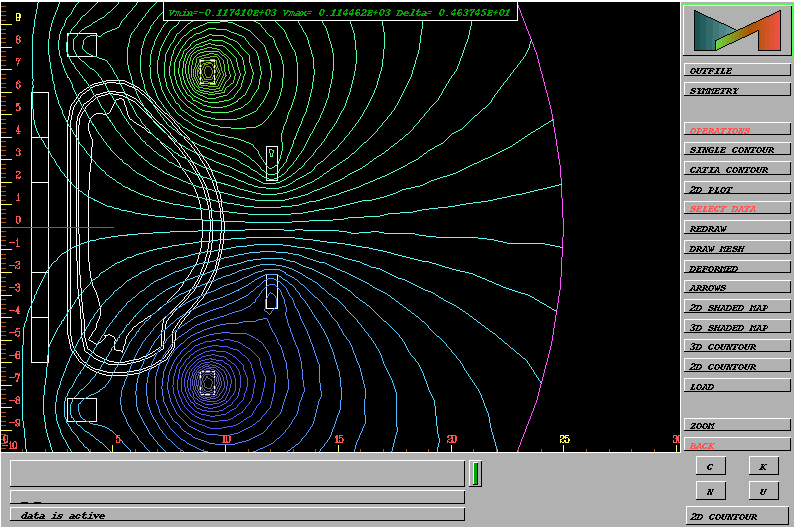Click the x-axis tick label 15
The width and height of the screenshot is (795, 527).
(339, 439)
